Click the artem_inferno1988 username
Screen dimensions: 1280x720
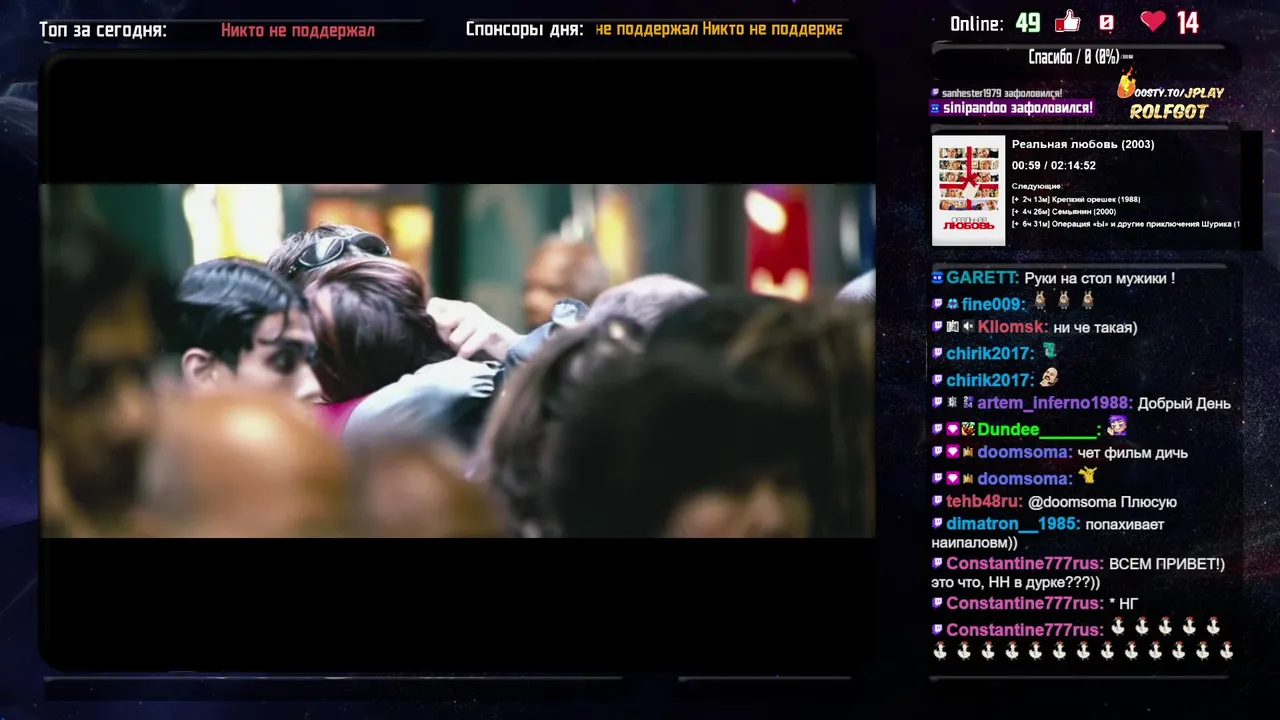[x=1055, y=403]
